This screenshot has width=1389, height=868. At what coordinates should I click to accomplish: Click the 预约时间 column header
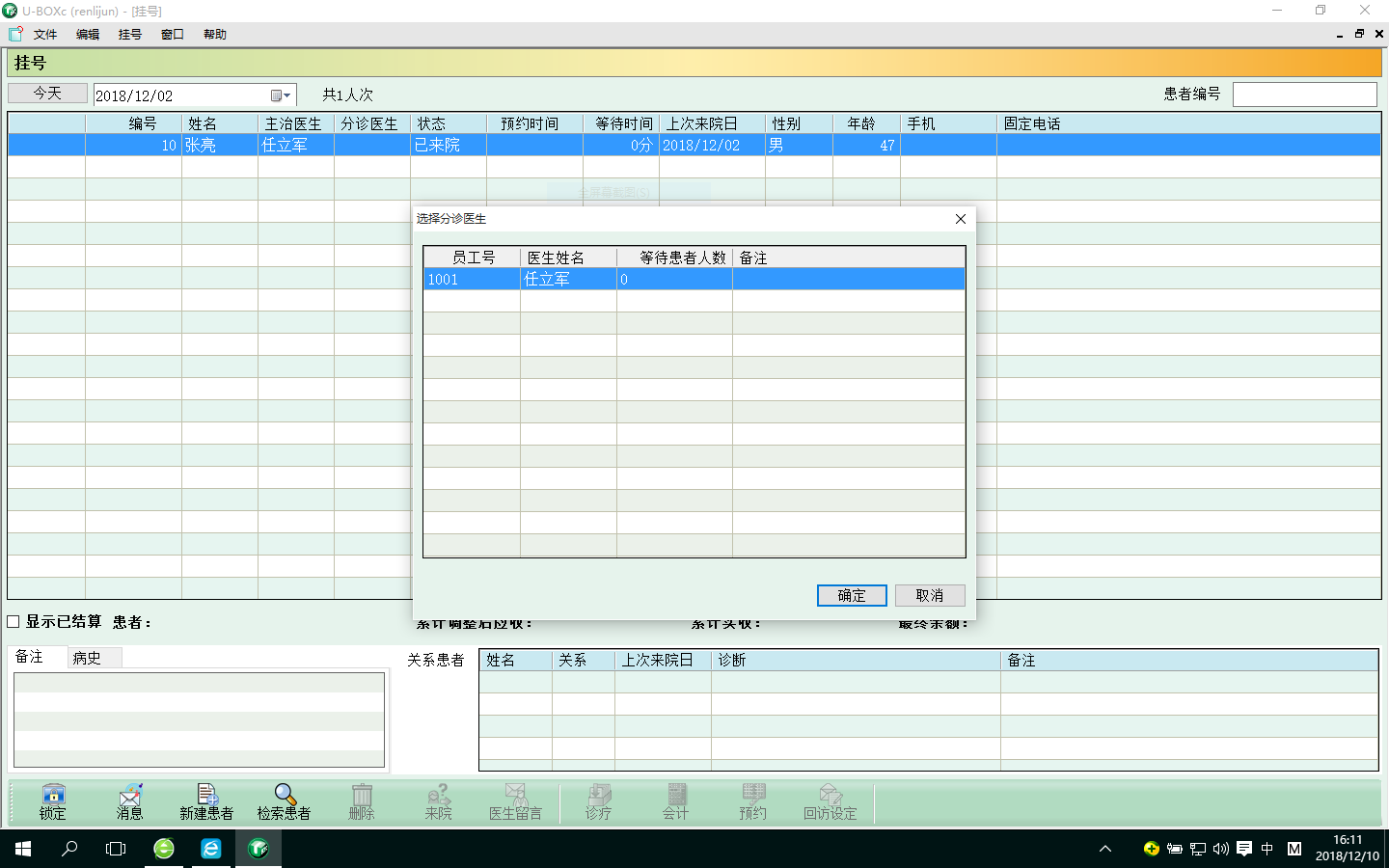[535, 123]
